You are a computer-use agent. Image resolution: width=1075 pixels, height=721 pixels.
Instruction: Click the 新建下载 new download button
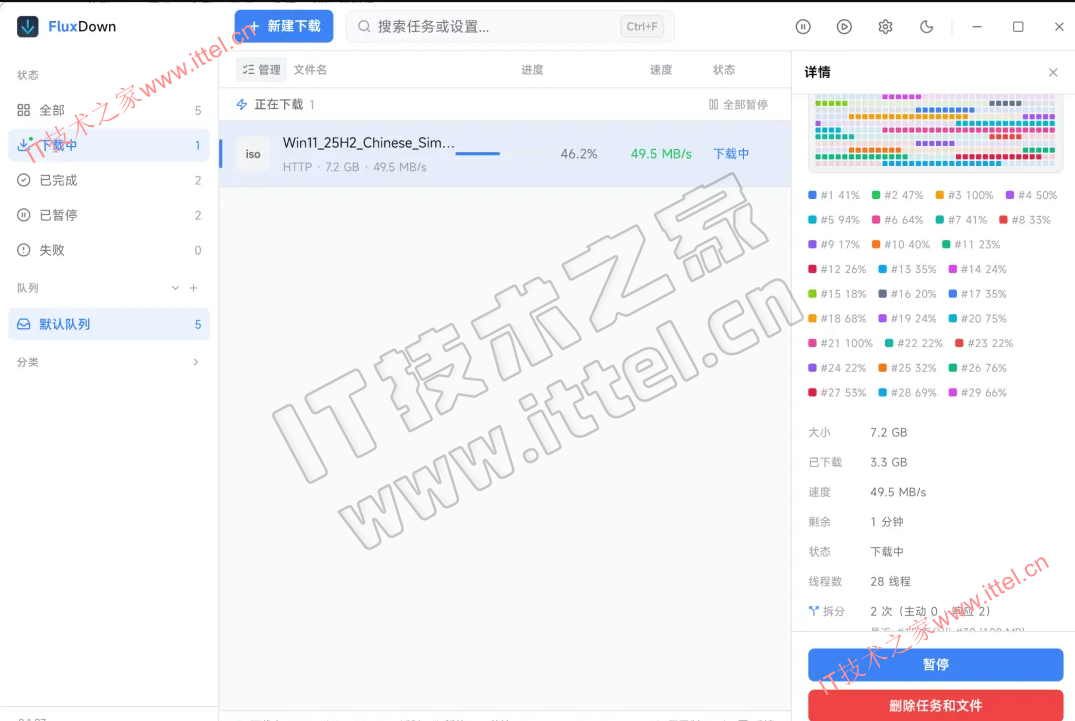coord(284,26)
